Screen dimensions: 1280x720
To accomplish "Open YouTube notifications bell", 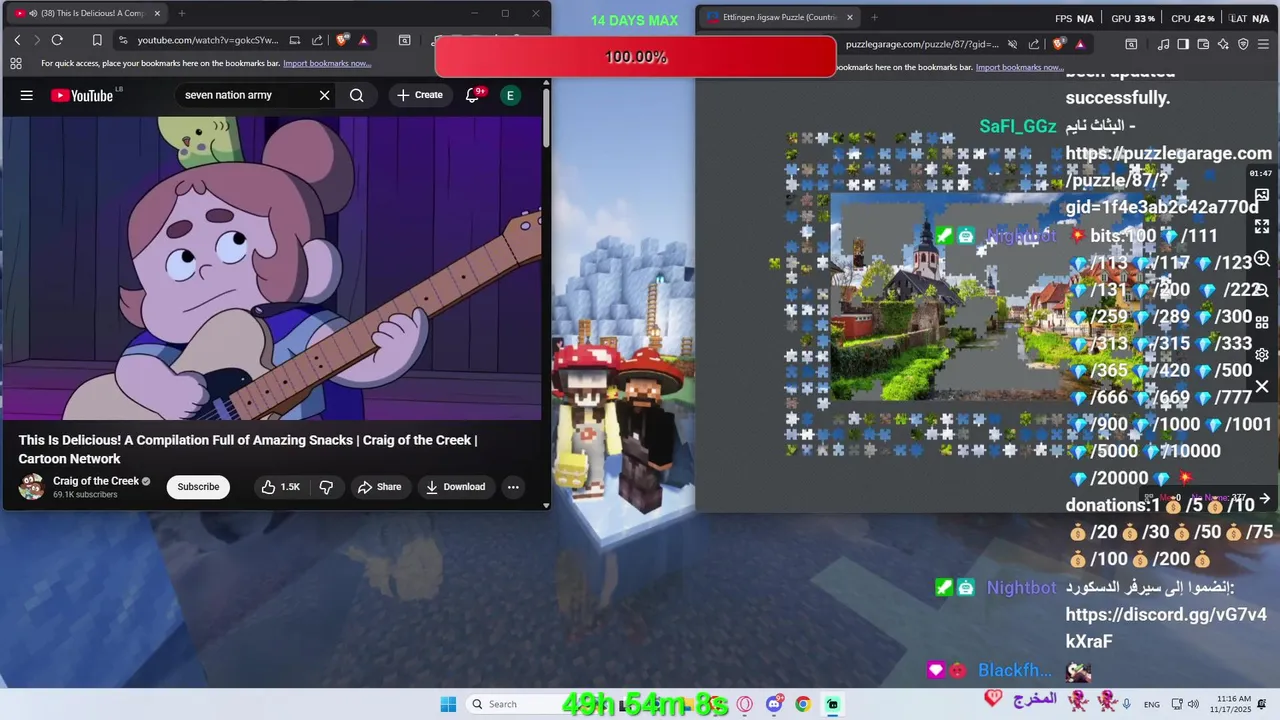I will click(x=474, y=95).
